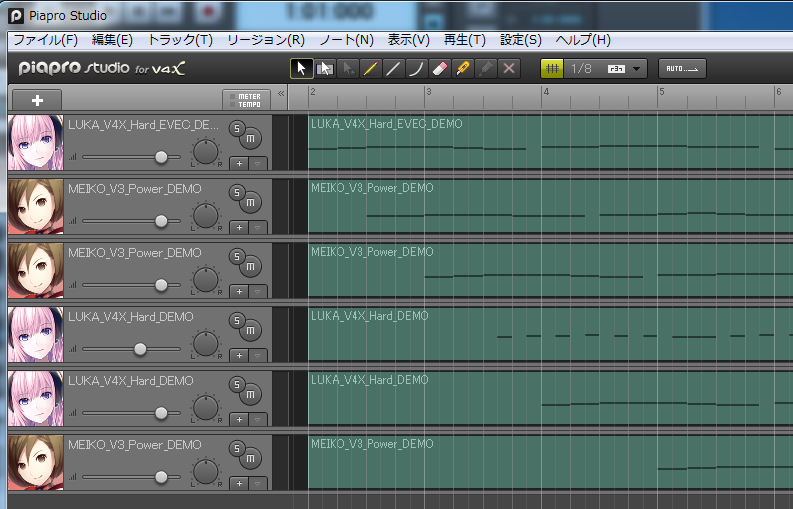Expand the sixth track's triangle dropdown
Viewport: 793px width, 509px height.
coord(258,483)
